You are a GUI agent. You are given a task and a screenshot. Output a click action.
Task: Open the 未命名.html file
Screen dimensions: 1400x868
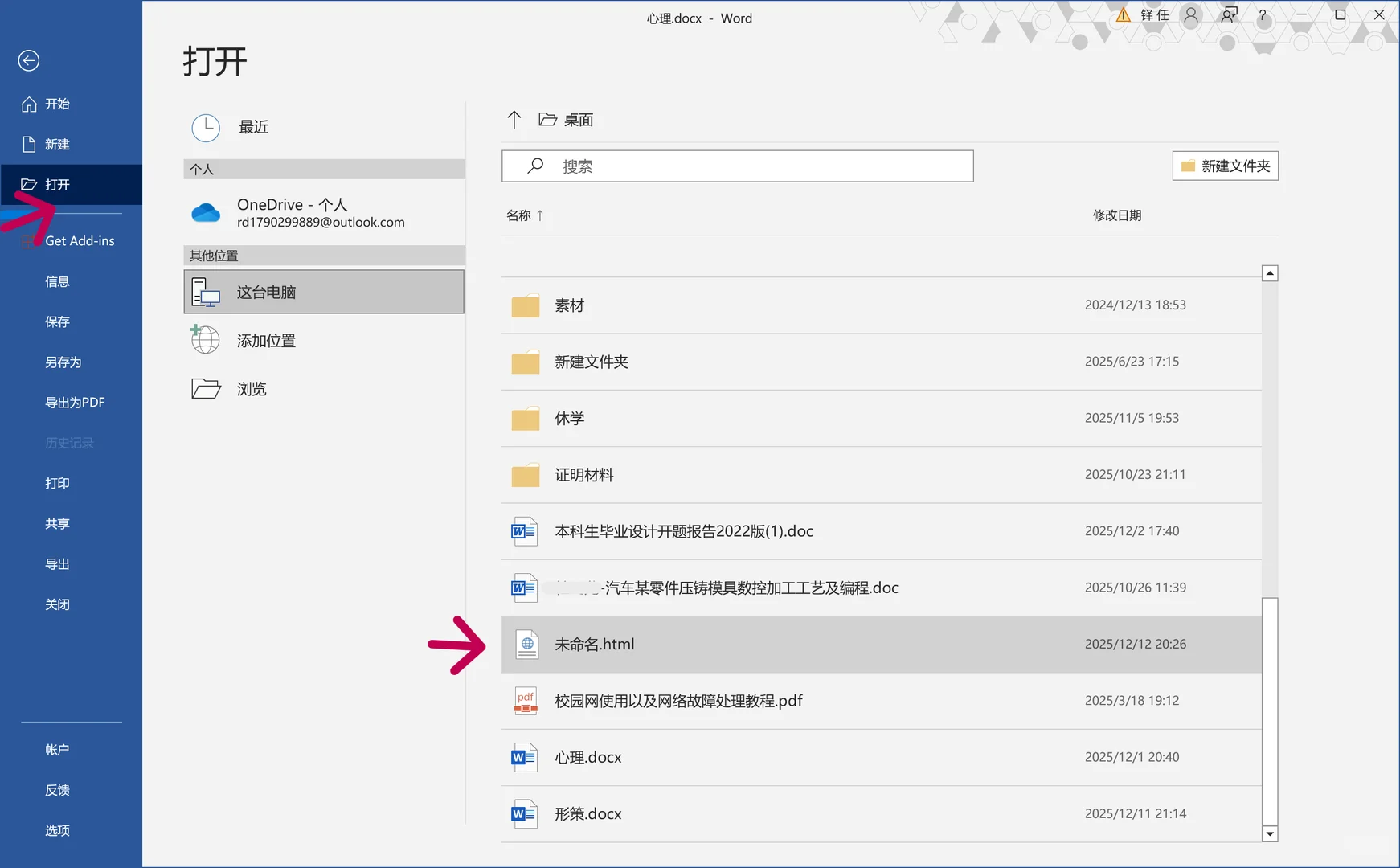pyautogui.click(x=594, y=644)
